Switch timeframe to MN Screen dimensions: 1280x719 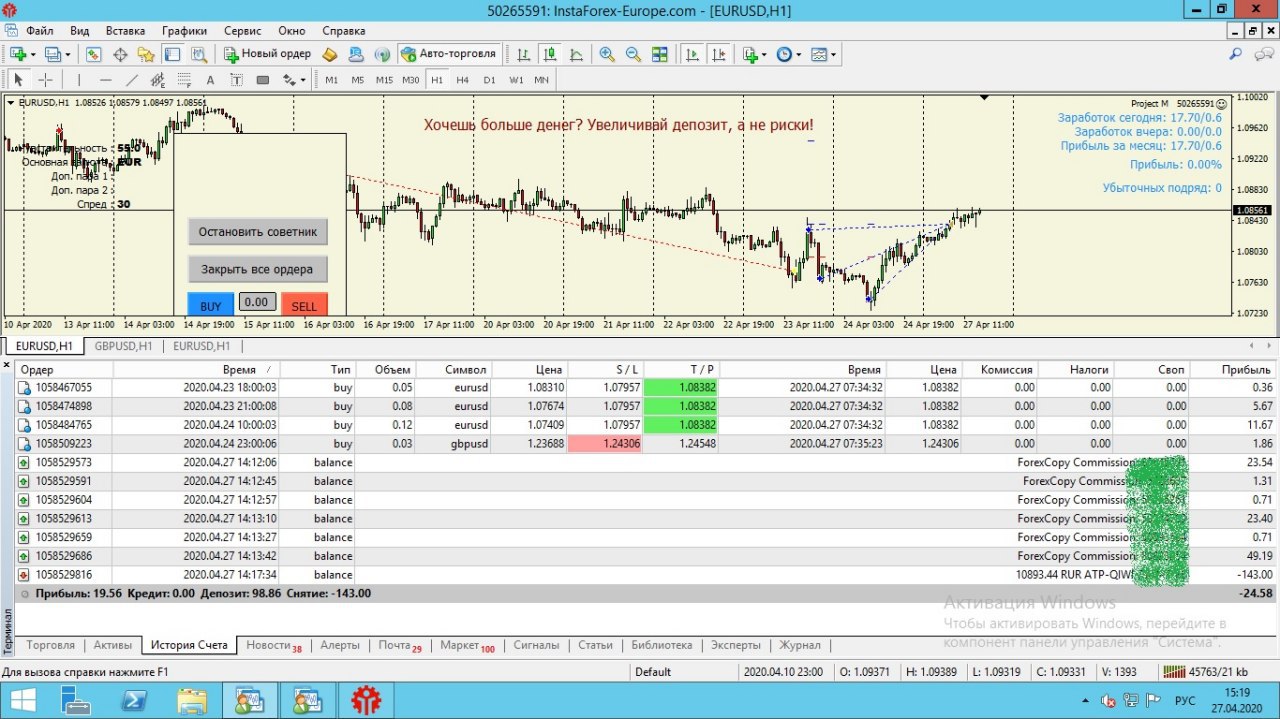tap(541, 80)
